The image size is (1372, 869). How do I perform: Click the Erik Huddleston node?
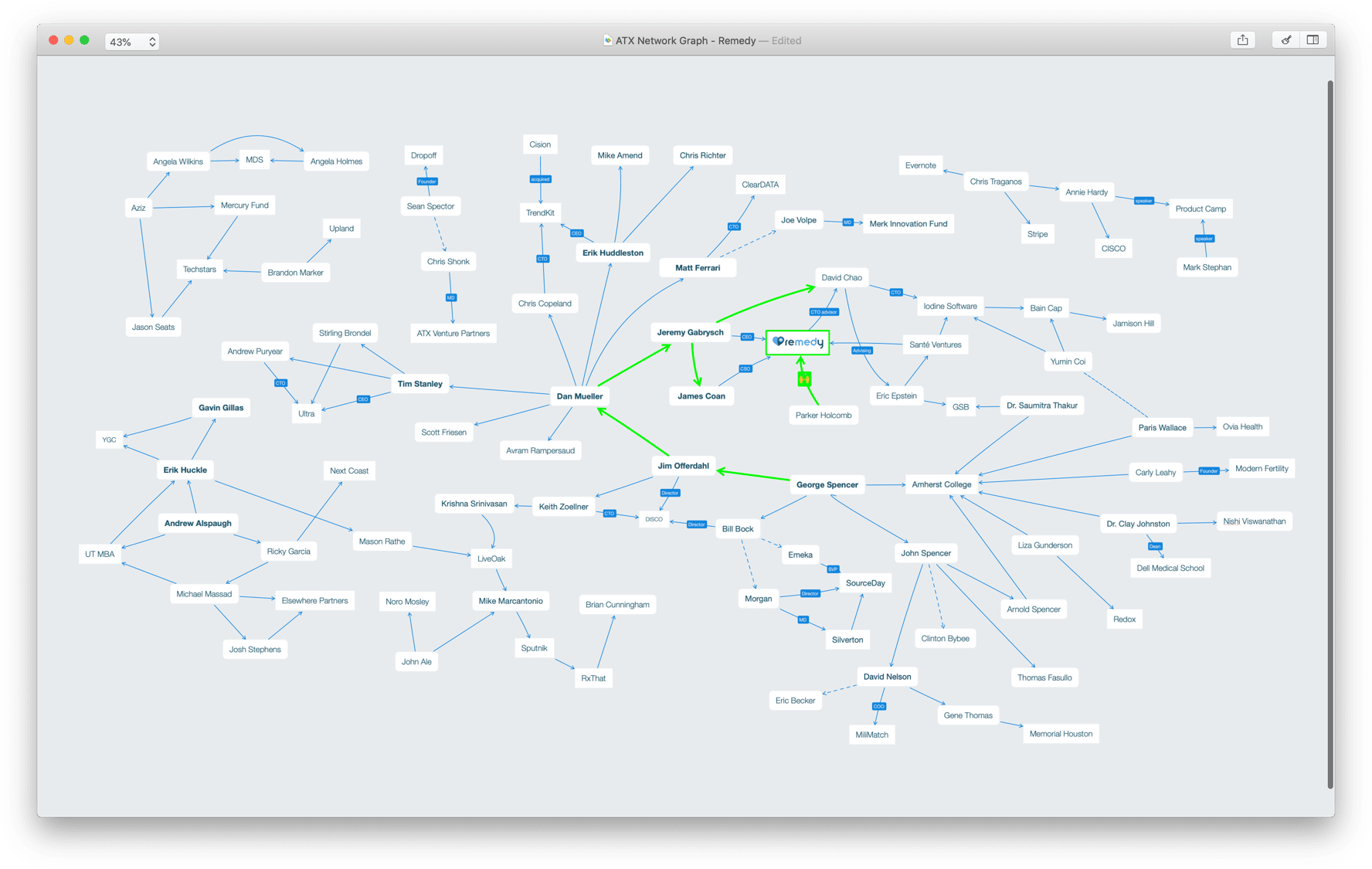point(613,253)
